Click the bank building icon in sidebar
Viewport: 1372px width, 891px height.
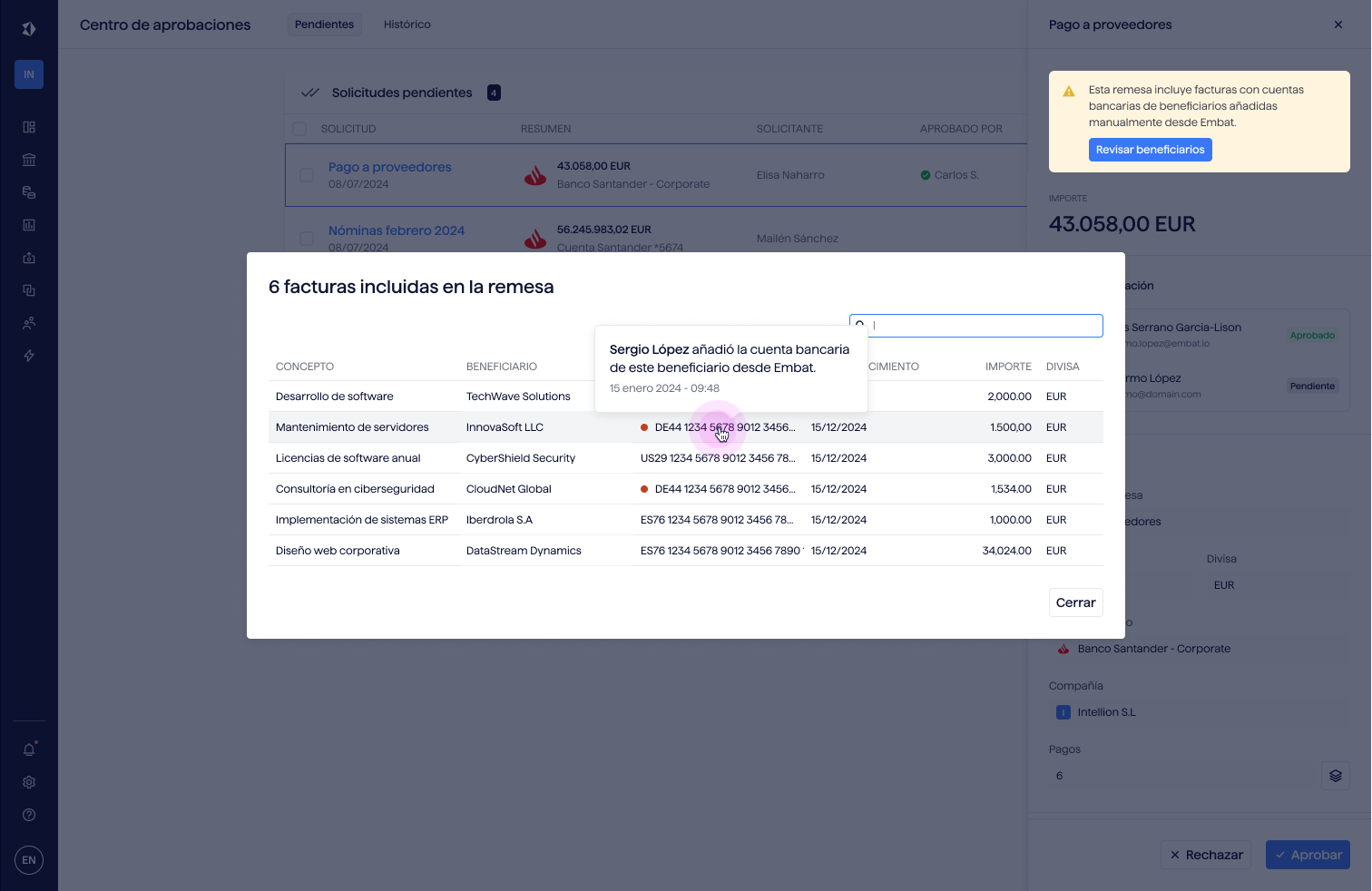(29, 160)
